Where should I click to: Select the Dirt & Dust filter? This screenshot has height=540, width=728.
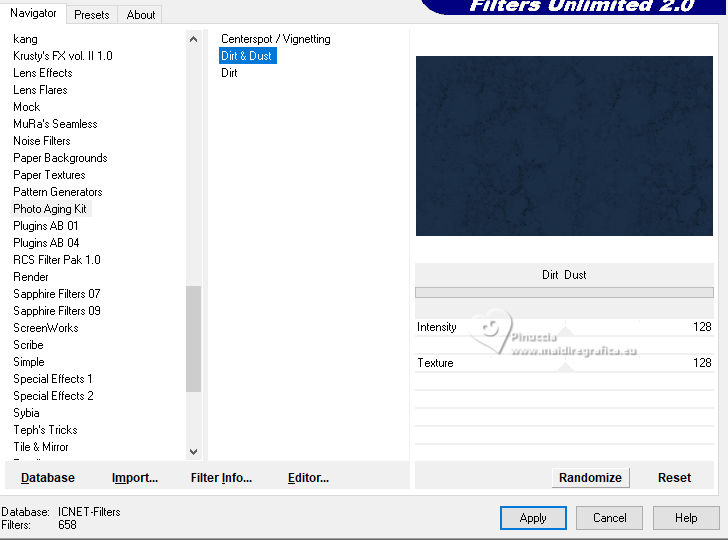click(247, 56)
